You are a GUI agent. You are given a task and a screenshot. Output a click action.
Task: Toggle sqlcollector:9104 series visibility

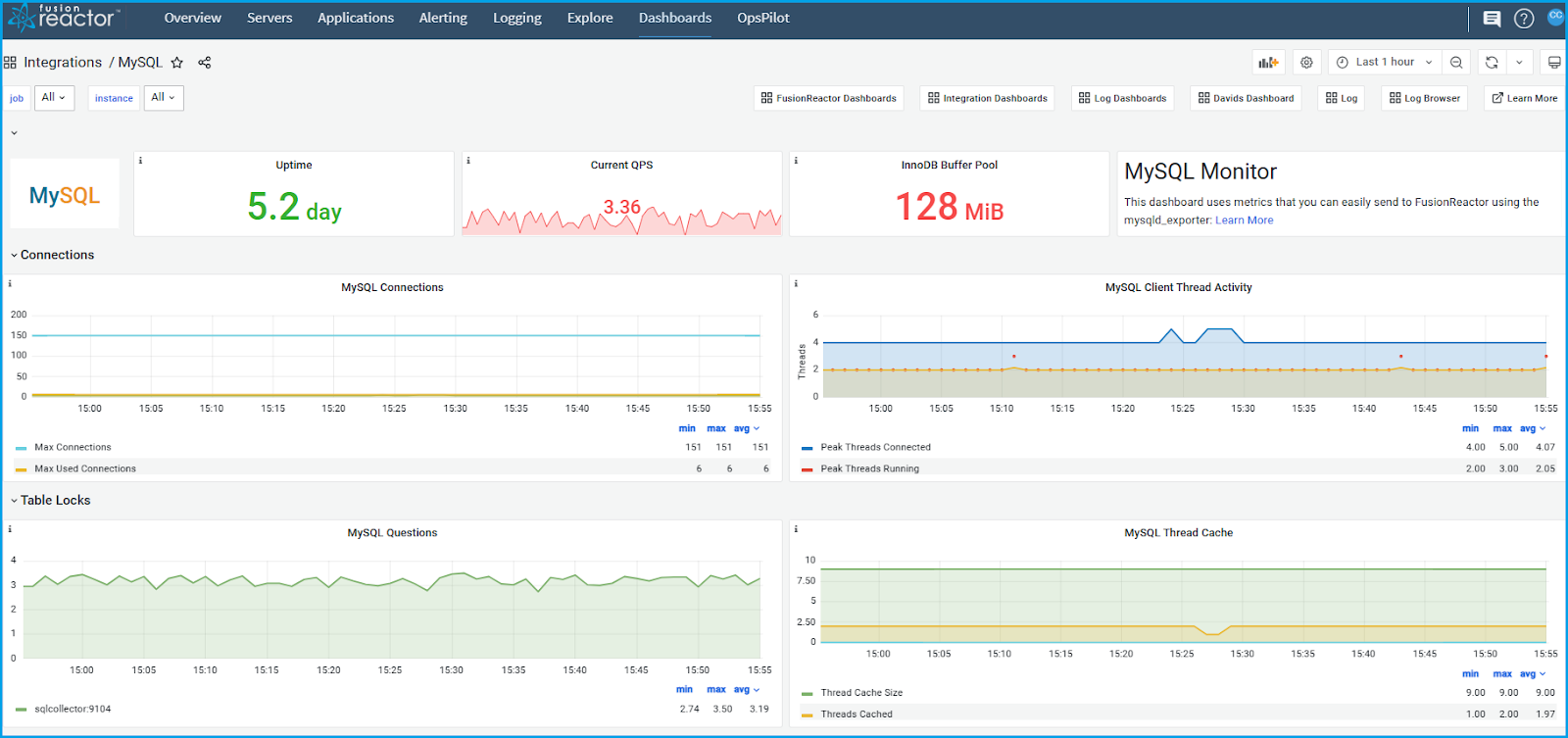(73, 709)
